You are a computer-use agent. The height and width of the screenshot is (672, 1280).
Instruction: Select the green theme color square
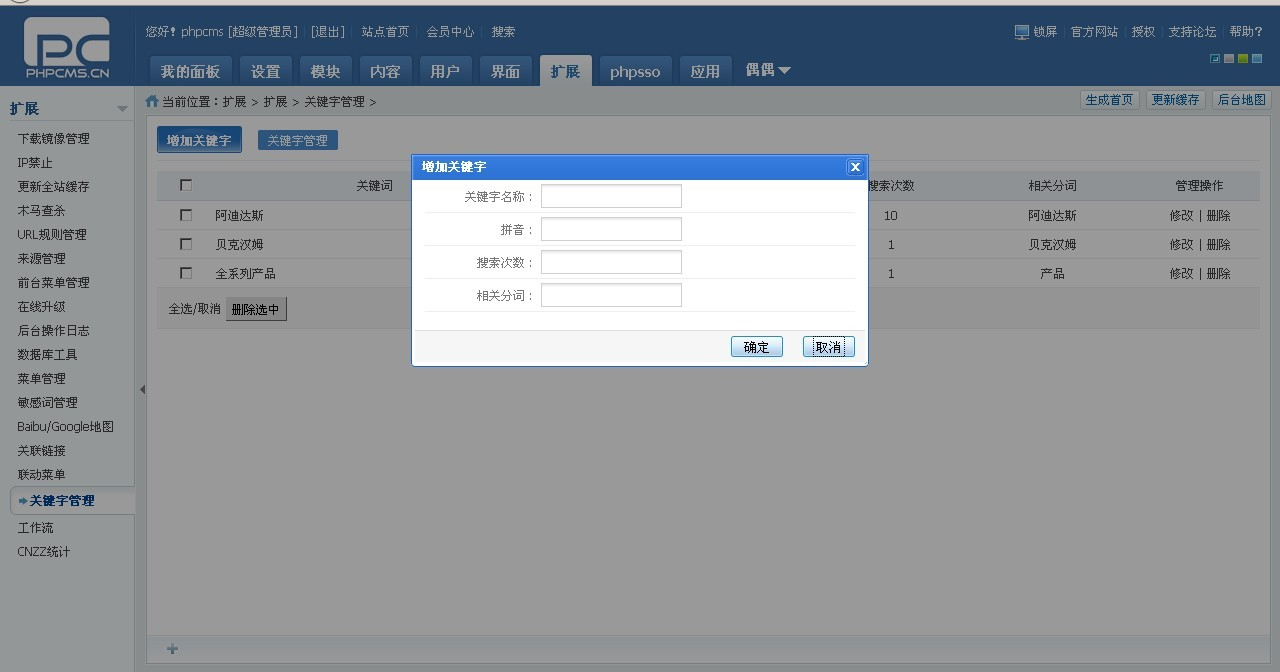click(x=1243, y=59)
